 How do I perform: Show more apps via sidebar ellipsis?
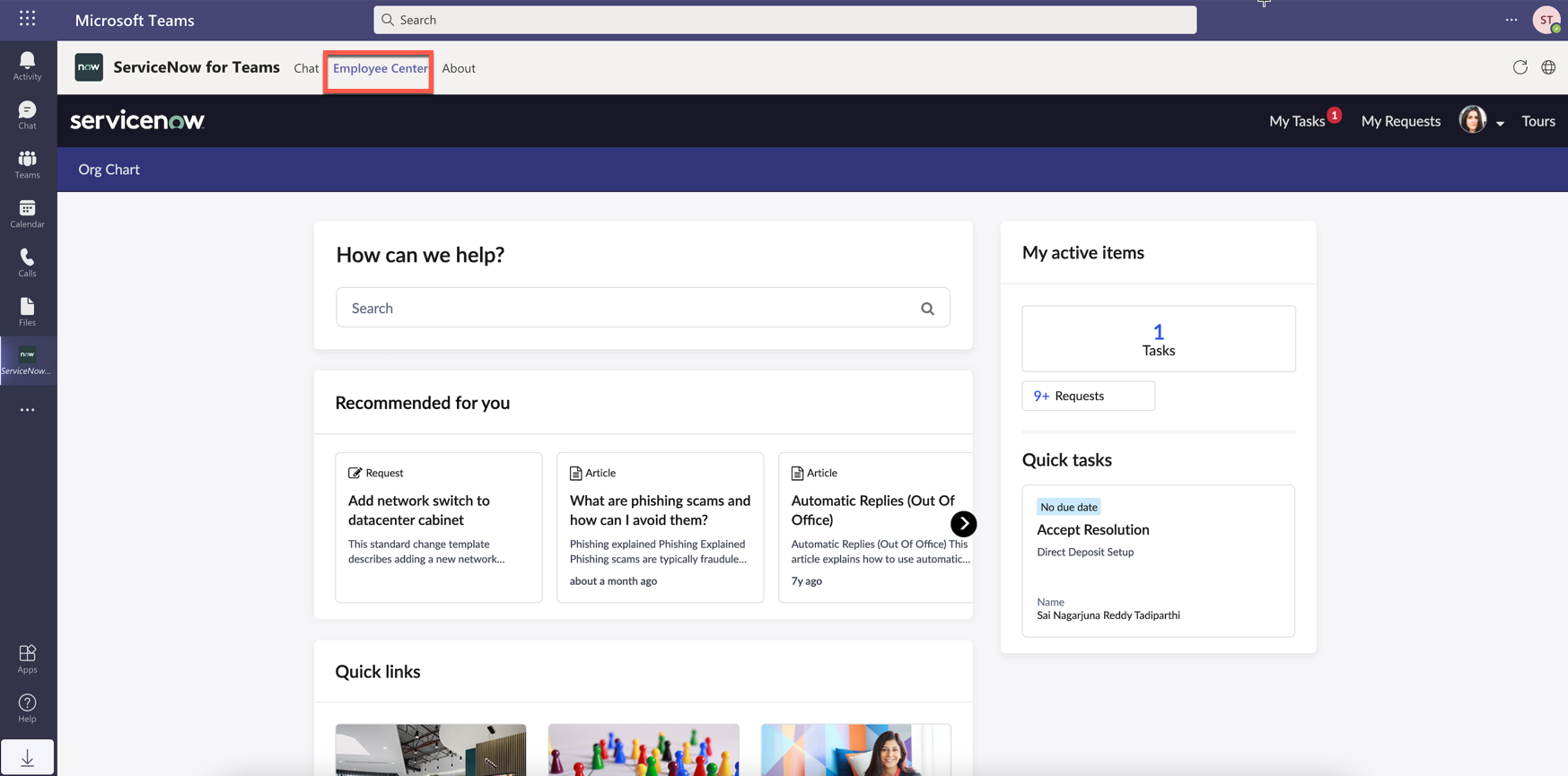[27, 410]
